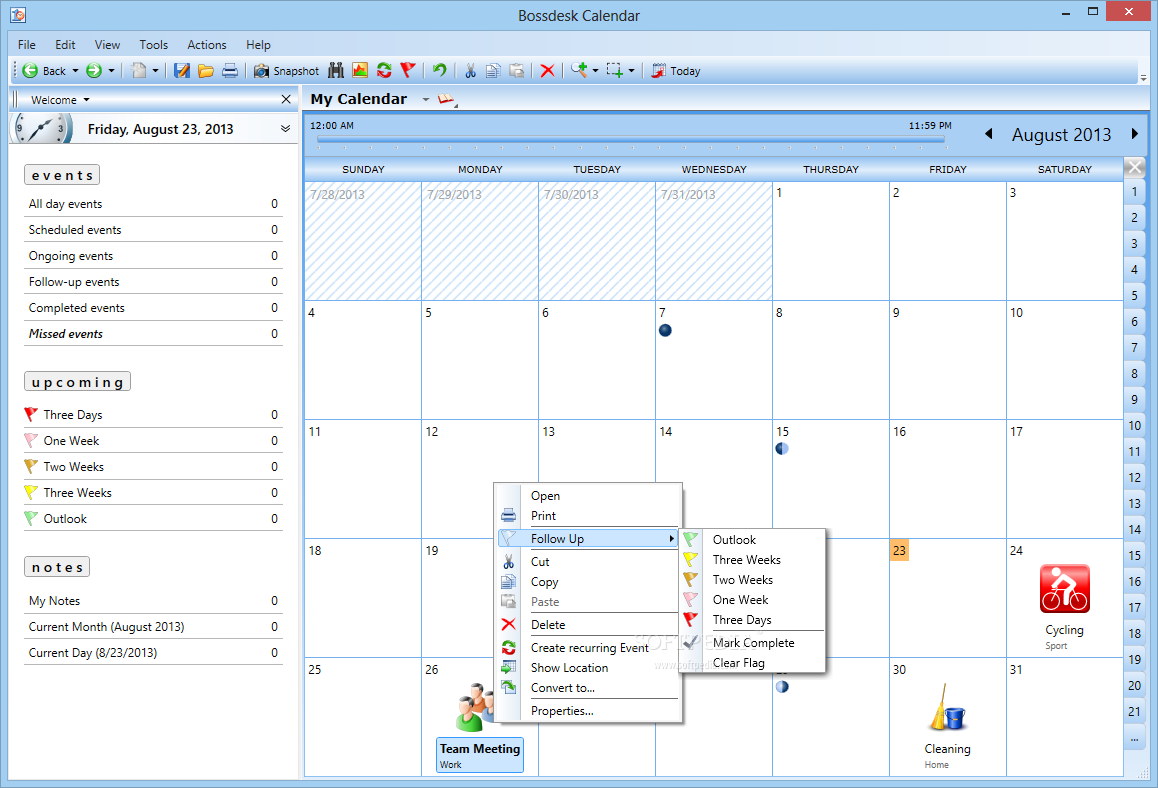Open the Edit menu

point(65,45)
